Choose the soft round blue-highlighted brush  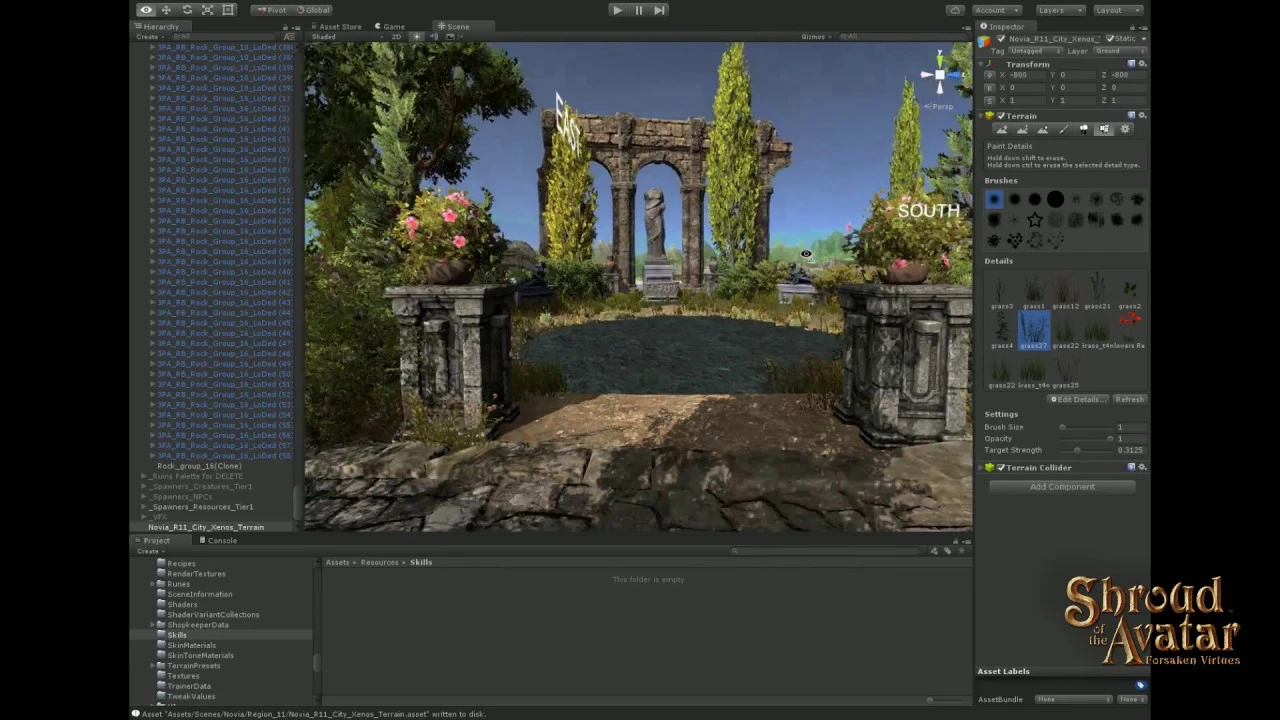994,200
